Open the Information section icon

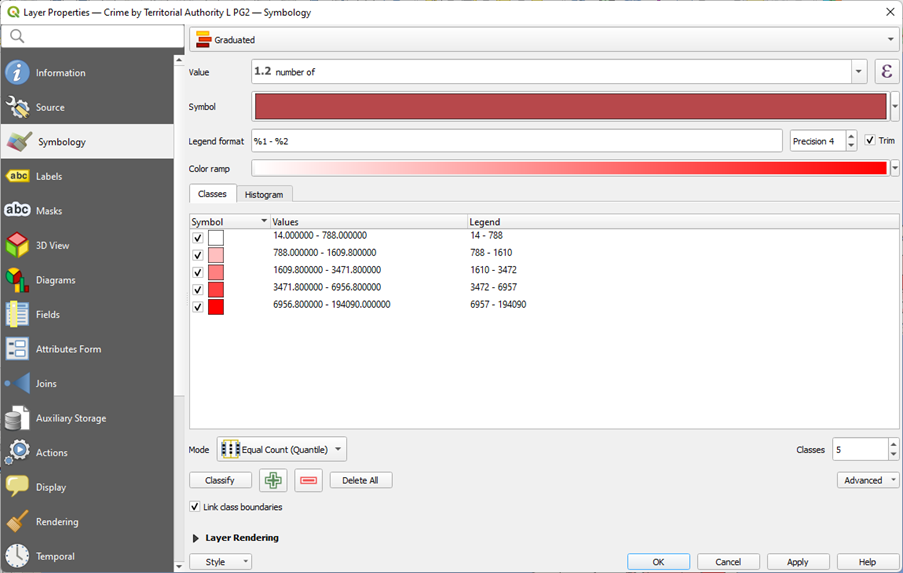tap(17, 73)
